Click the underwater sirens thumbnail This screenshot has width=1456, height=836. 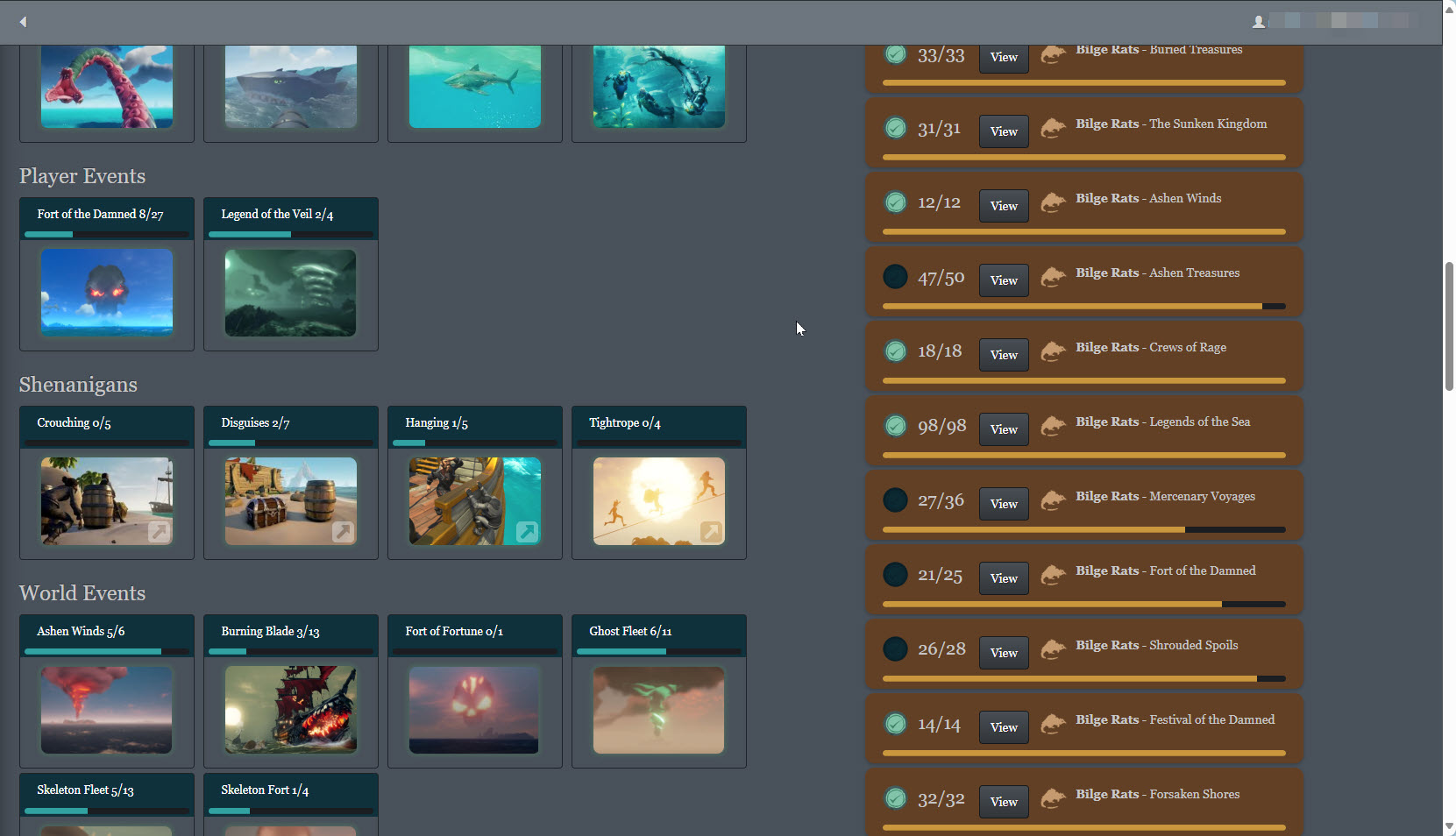tap(659, 87)
